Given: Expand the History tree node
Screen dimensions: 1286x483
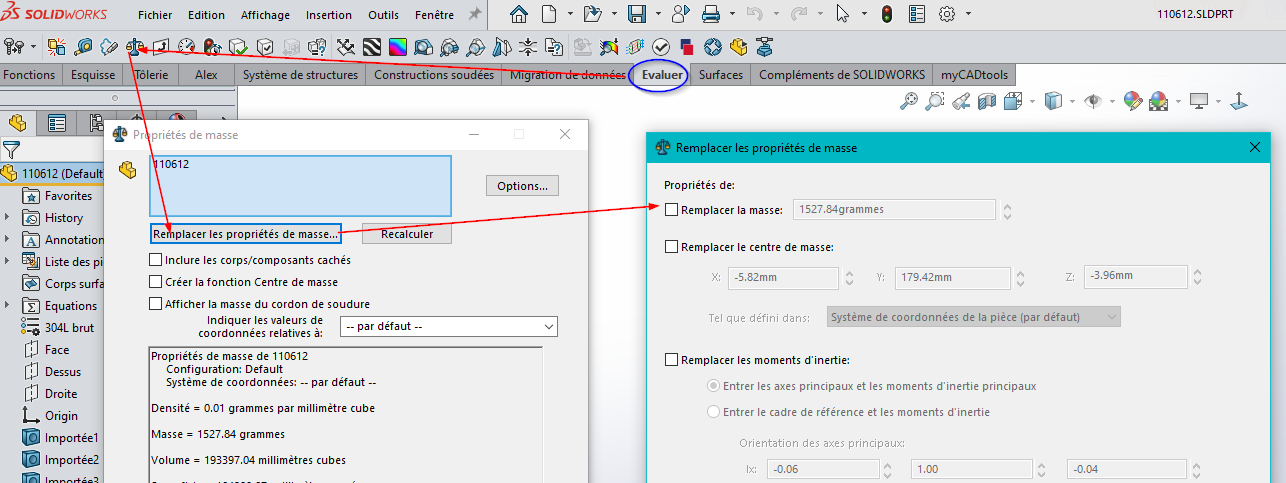Looking at the screenshot, I should [8, 218].
